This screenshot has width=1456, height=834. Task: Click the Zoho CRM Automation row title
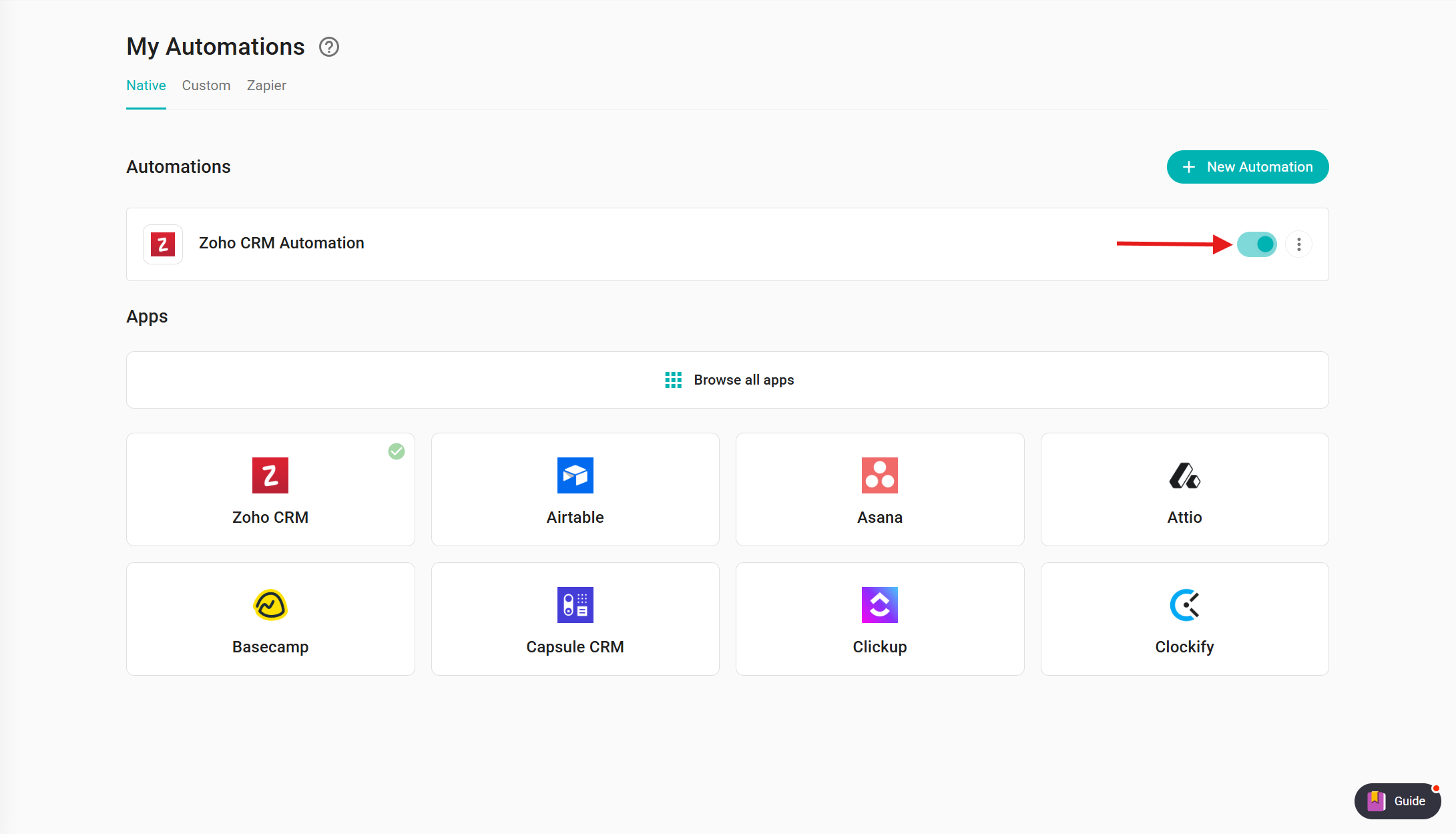click(281, 243)
